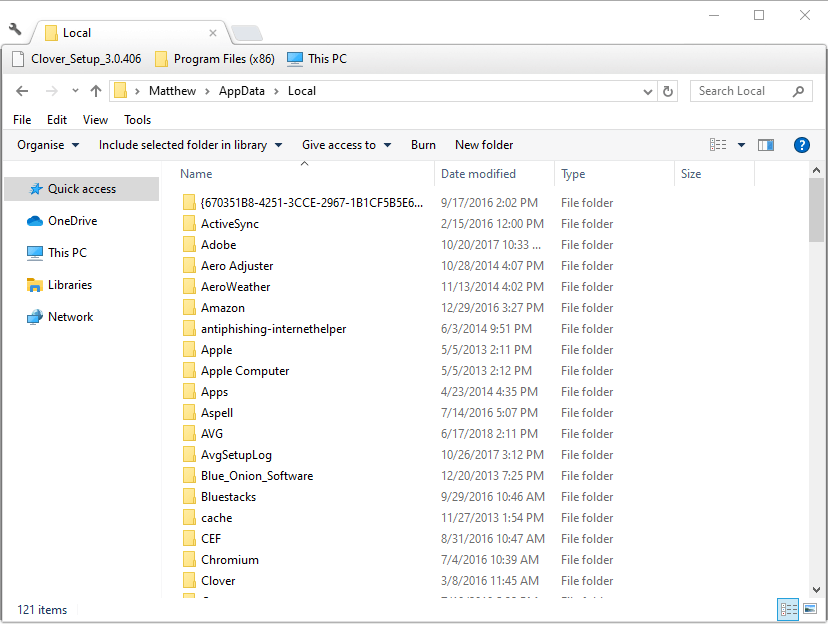This screenshot has height=624, width=828.
Task: Refresh the Local folder
Action: (667, 91)
